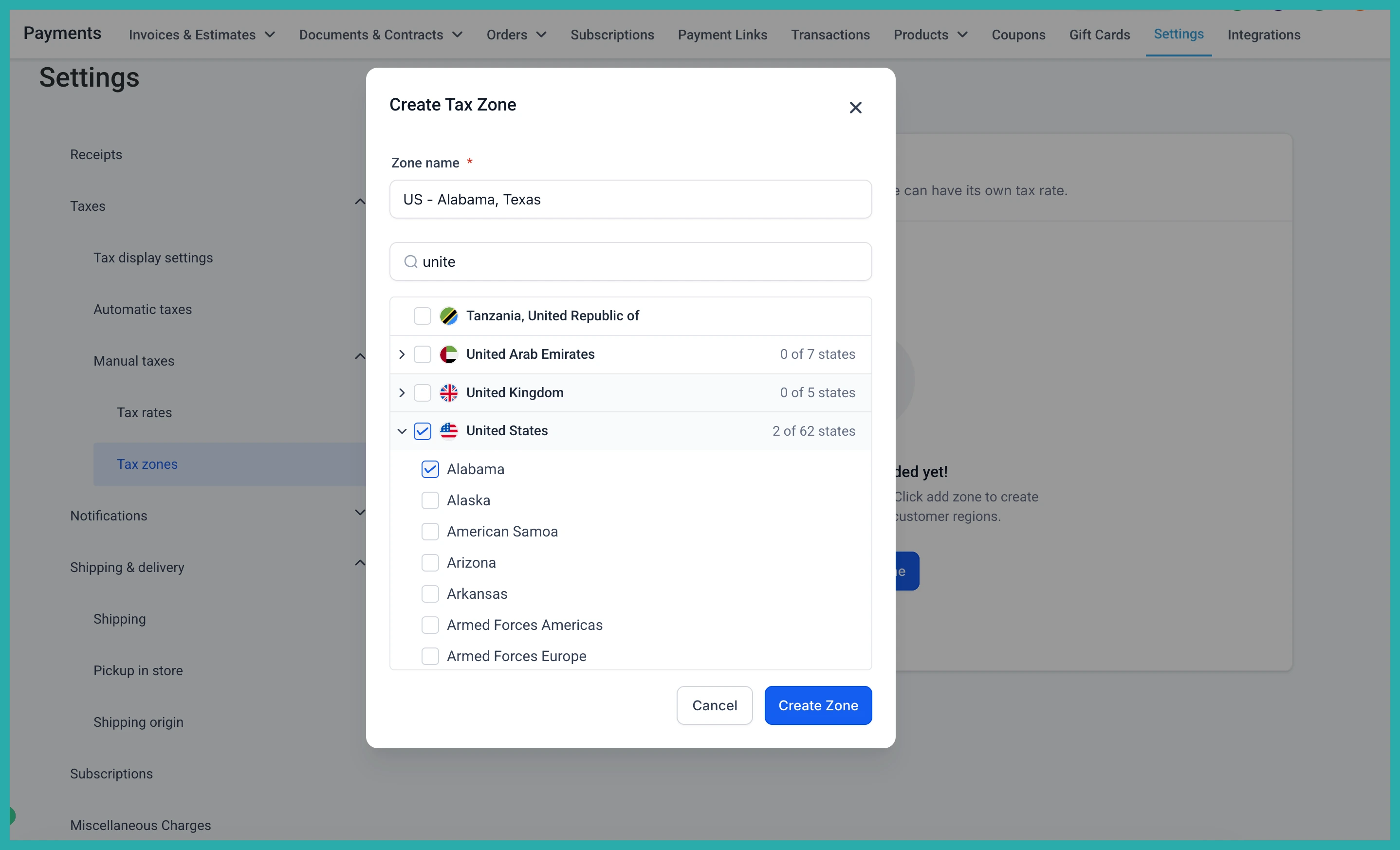Click the country search field containing 'unite'

(631, 261)
